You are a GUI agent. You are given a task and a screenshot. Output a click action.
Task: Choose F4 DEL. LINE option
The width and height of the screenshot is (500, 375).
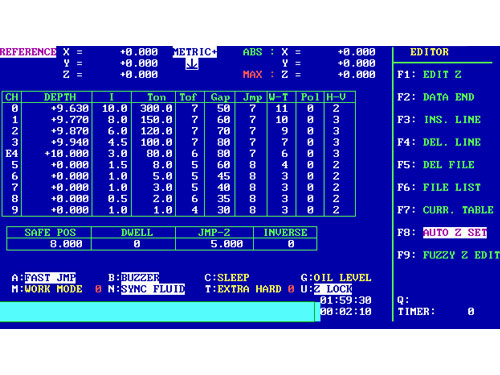coord(439,142)
